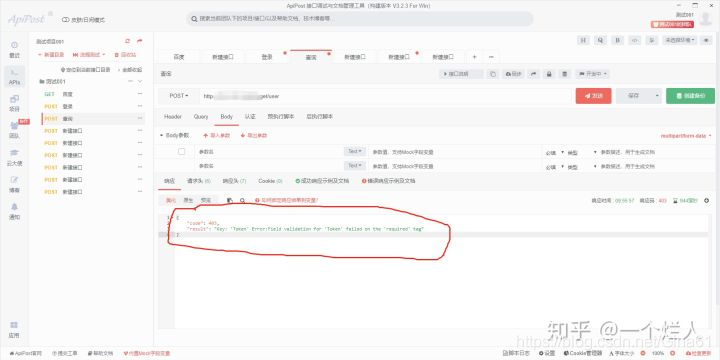Open the Project section in sidebar

pyautogui.click(x=14, y=103)
